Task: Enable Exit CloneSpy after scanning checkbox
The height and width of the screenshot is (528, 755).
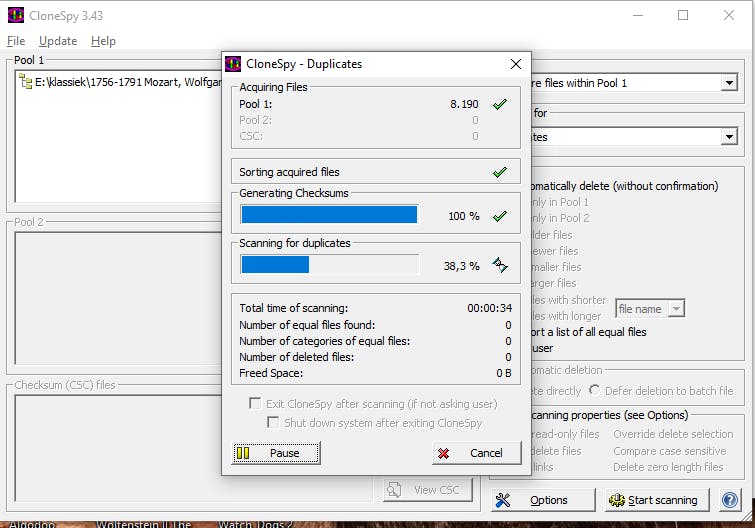Action: point(255,403)
